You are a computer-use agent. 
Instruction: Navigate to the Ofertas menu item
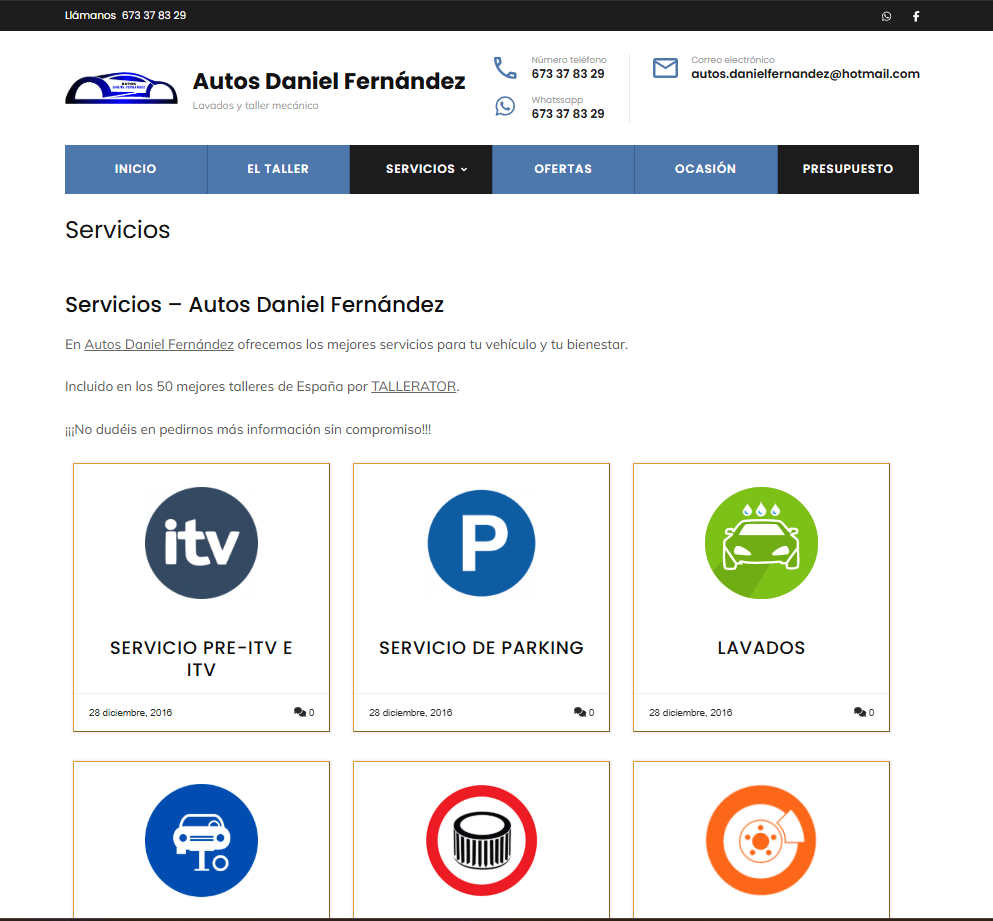pyautogui.click(x=563, y=169)
